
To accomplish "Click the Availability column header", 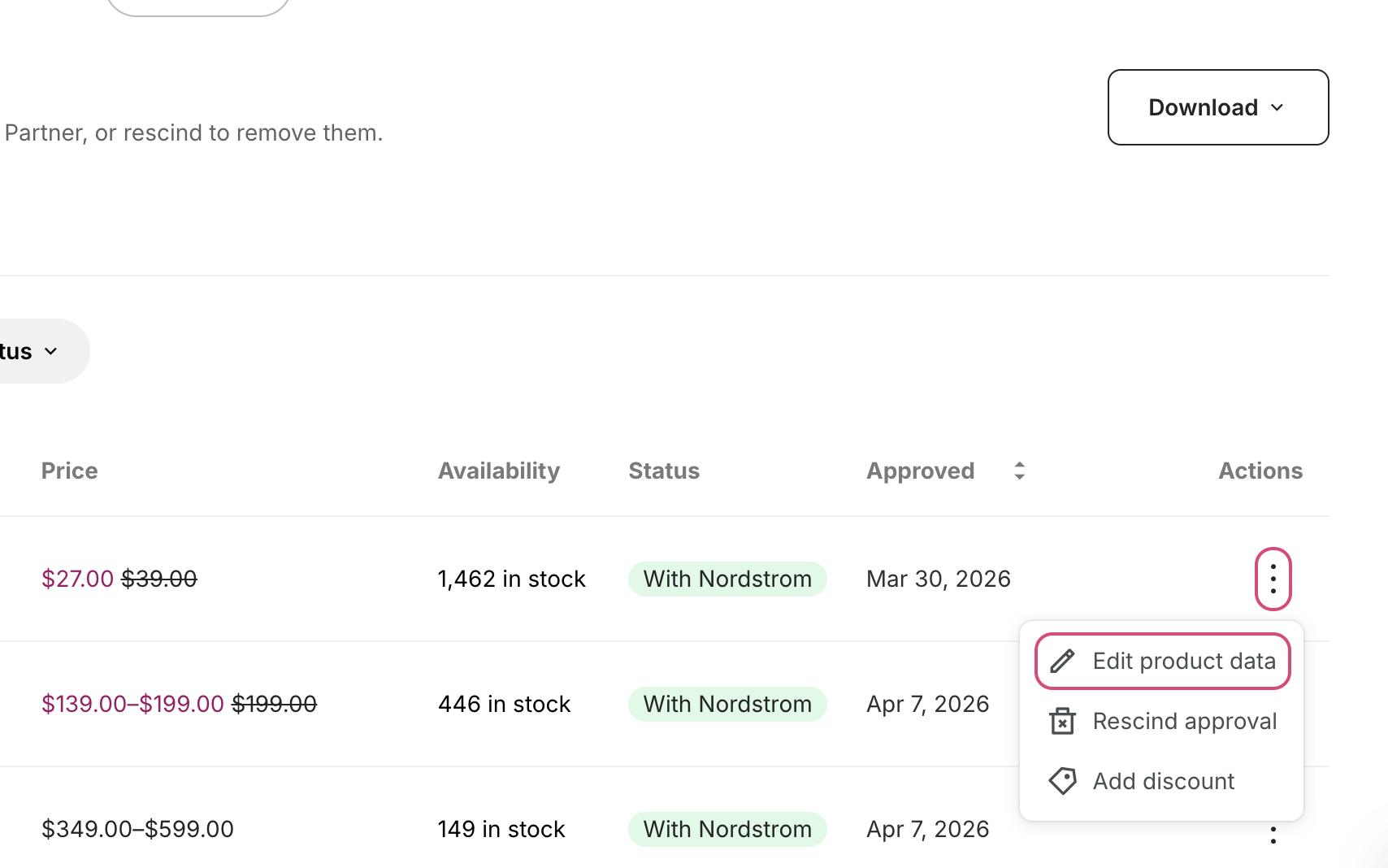I will 499,471.
